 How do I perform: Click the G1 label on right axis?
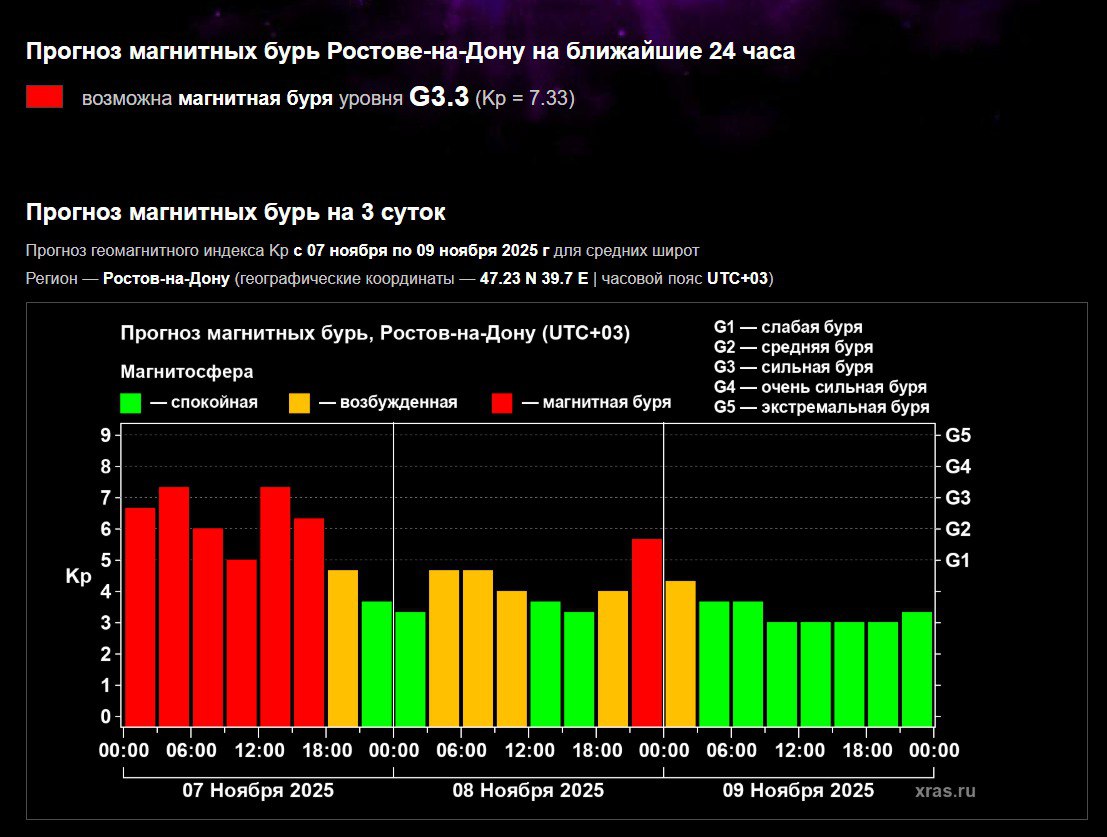[958, 561]
